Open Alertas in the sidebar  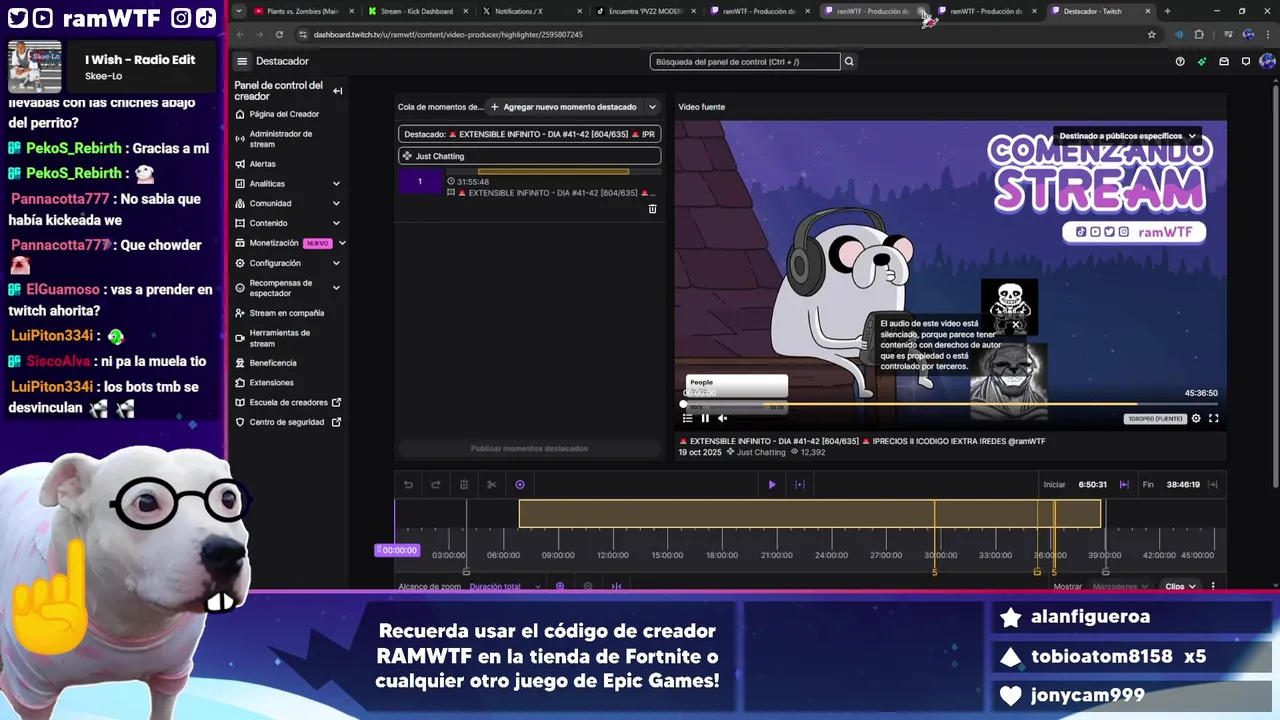click(263, 164)
